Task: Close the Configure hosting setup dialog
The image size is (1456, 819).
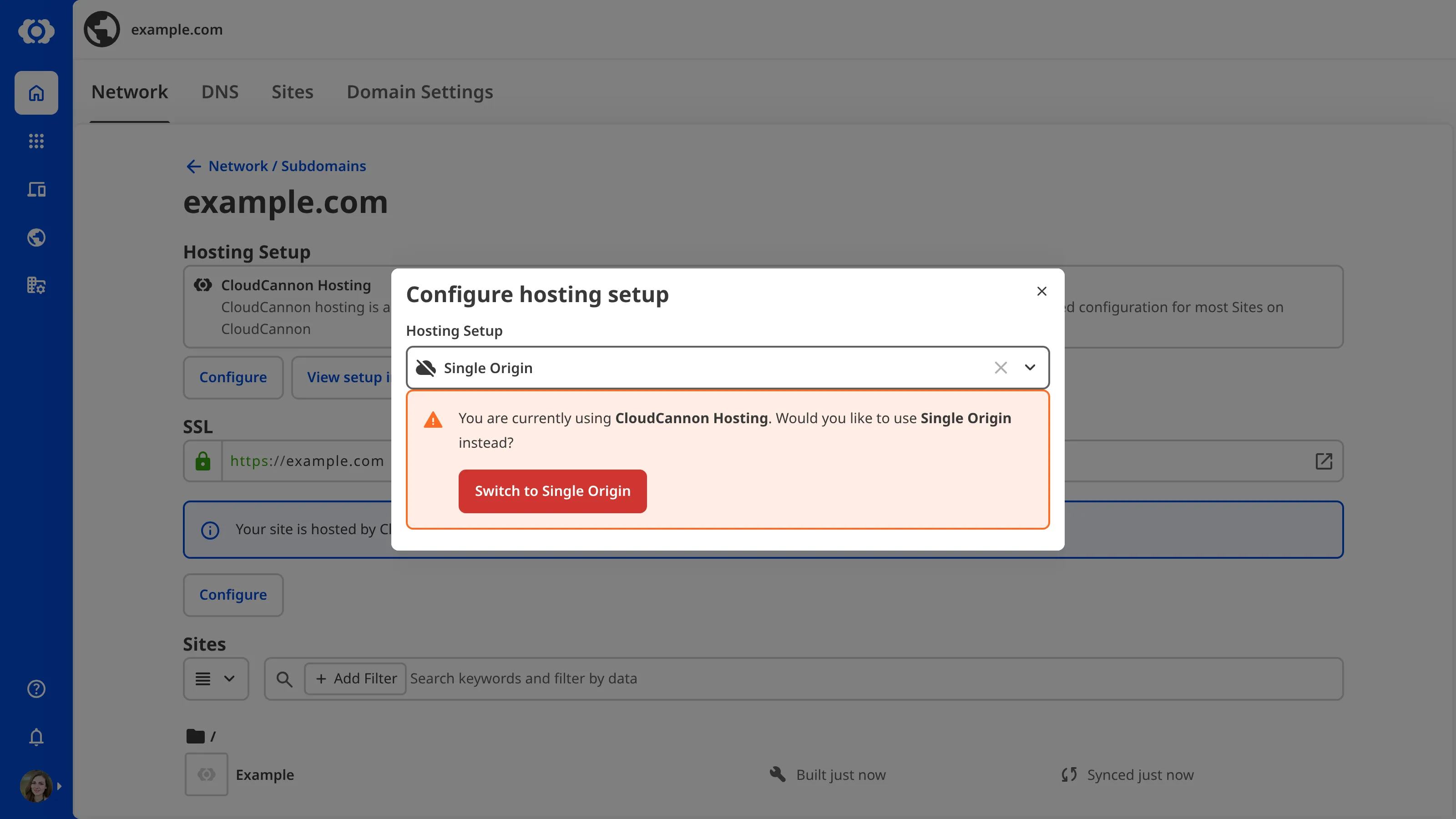Action: [1041, 291]
